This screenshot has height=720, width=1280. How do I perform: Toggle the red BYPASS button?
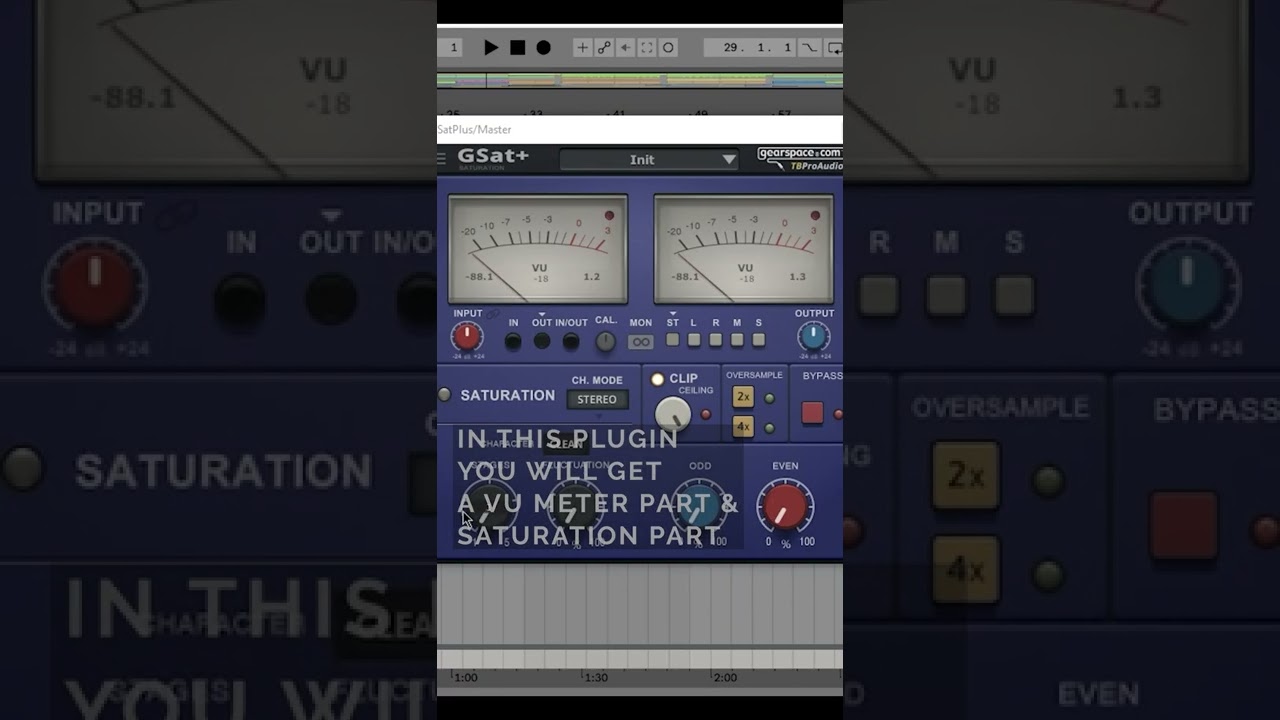(x=812, y=413)
